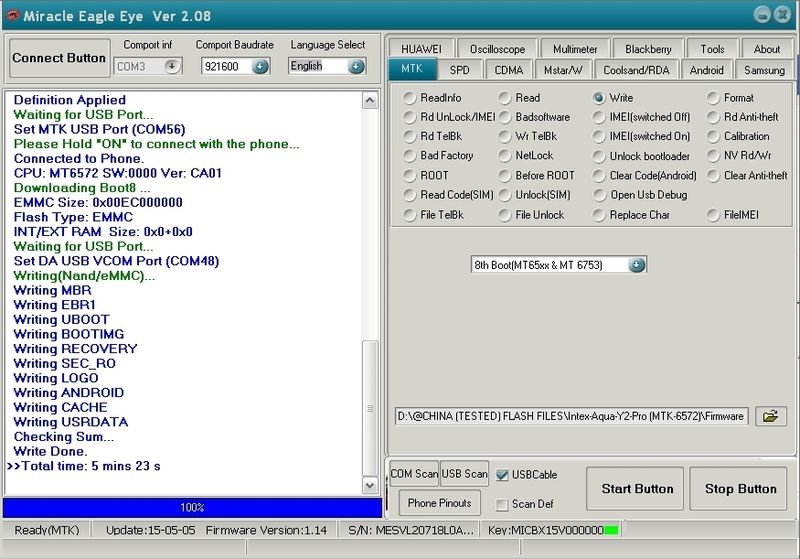Click the English language combo box
The width and height of the screenshot is (800, 559).
(x=327, y=66)
